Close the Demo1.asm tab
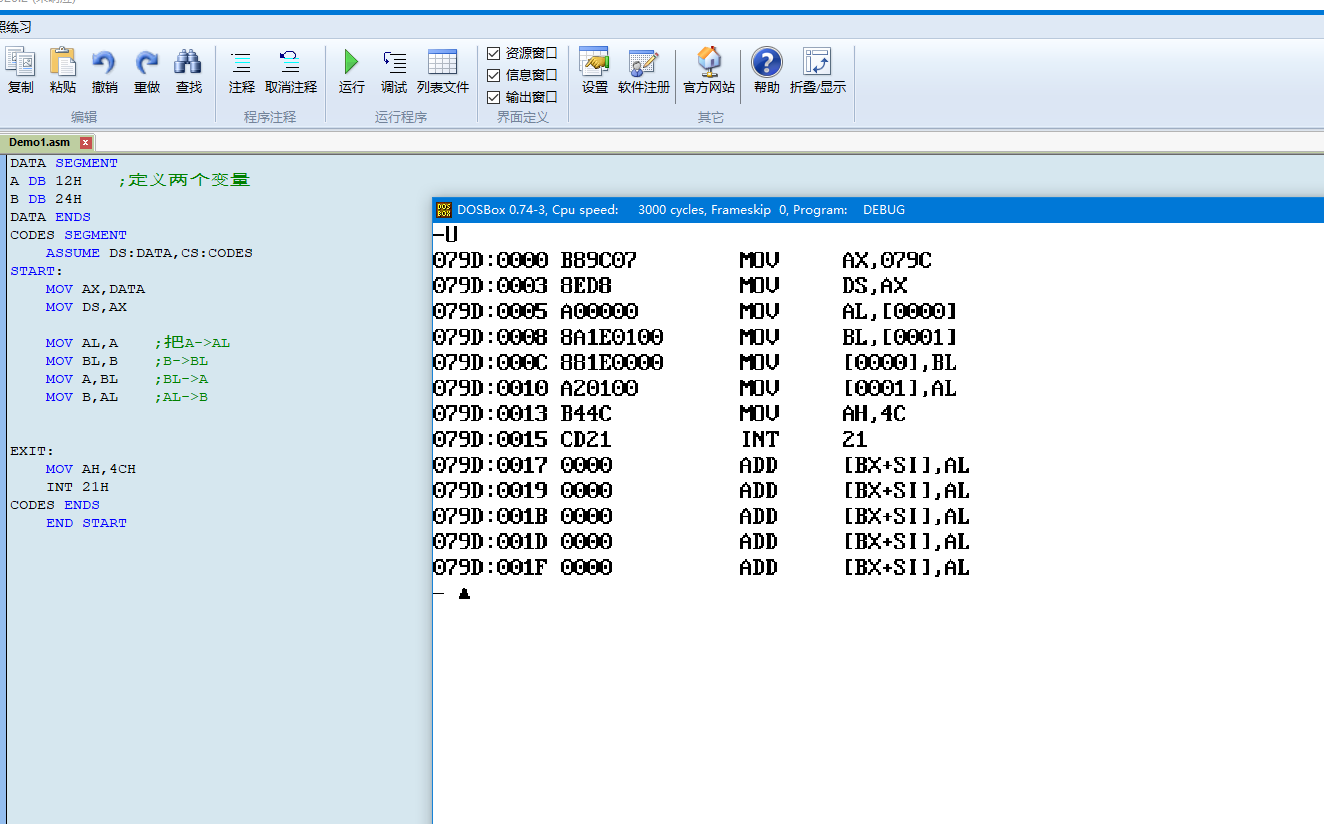1324x824 pixels. tap(86, 143)
